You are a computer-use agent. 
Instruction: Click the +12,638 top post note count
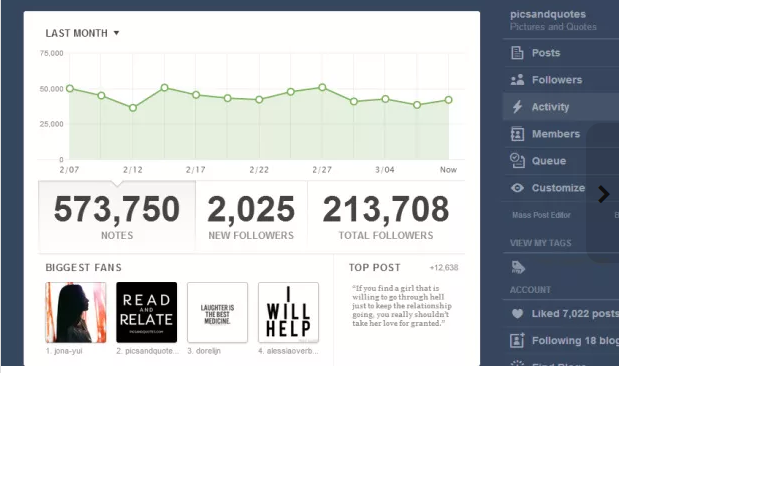(444, 268)
